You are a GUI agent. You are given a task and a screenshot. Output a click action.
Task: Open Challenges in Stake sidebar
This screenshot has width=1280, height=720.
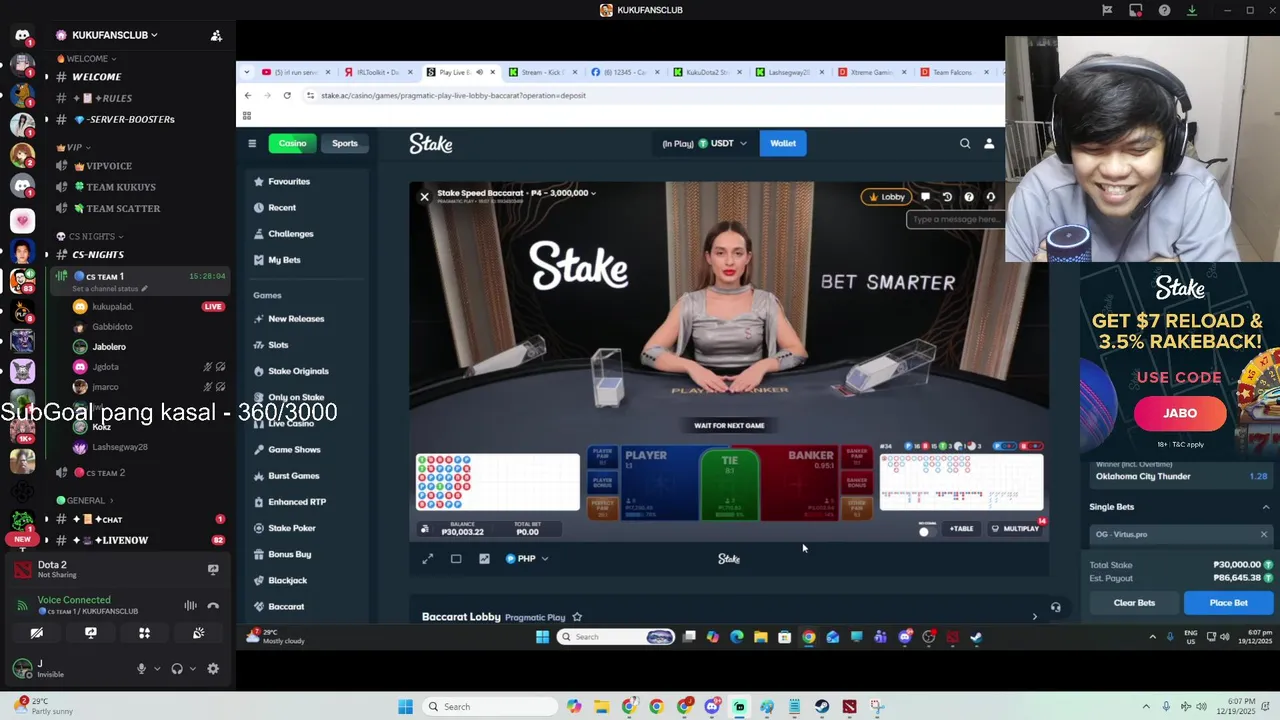[x=291, y=234]
